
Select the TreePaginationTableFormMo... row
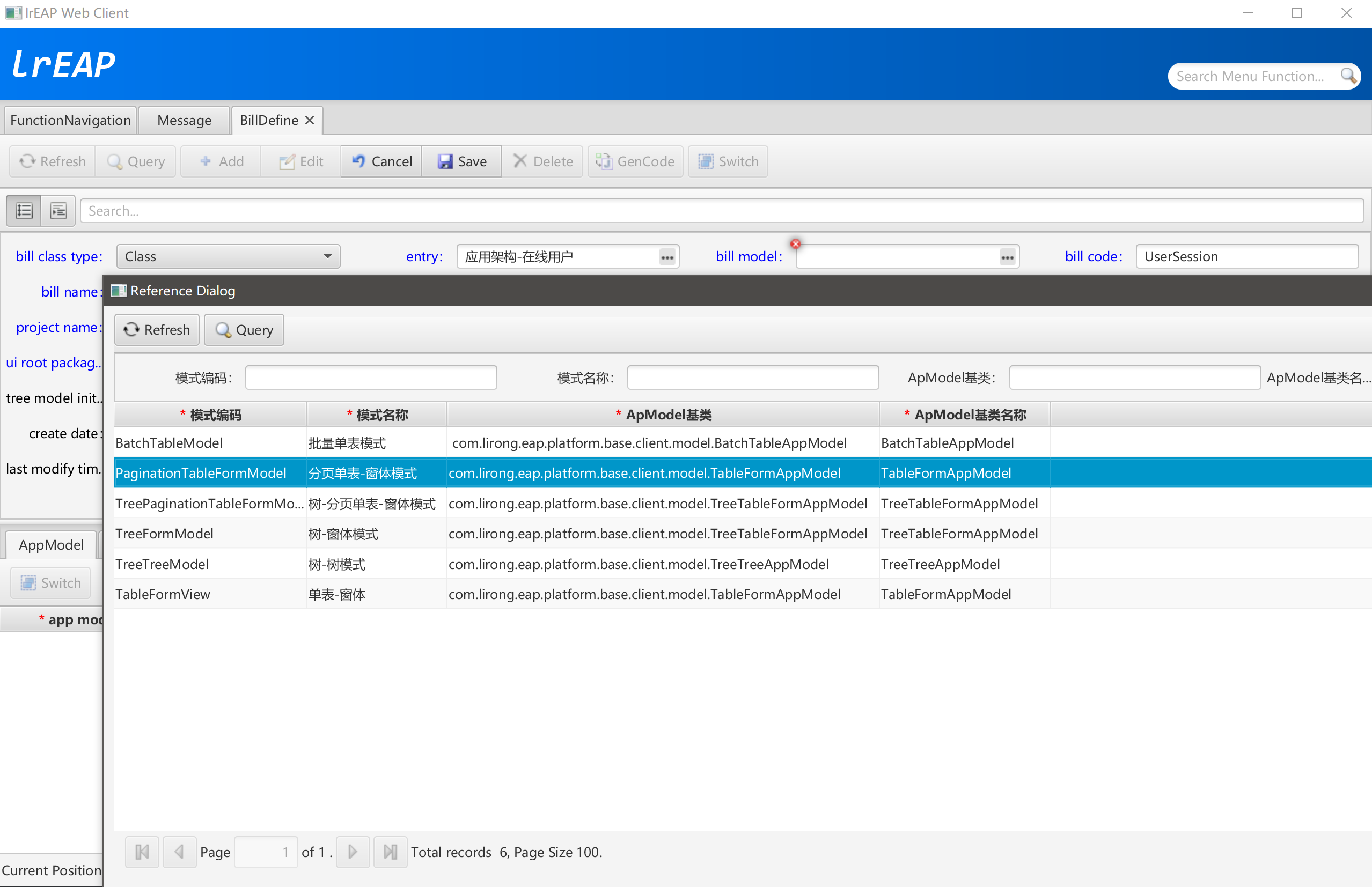pyautogui.click(x=743, y=504)
